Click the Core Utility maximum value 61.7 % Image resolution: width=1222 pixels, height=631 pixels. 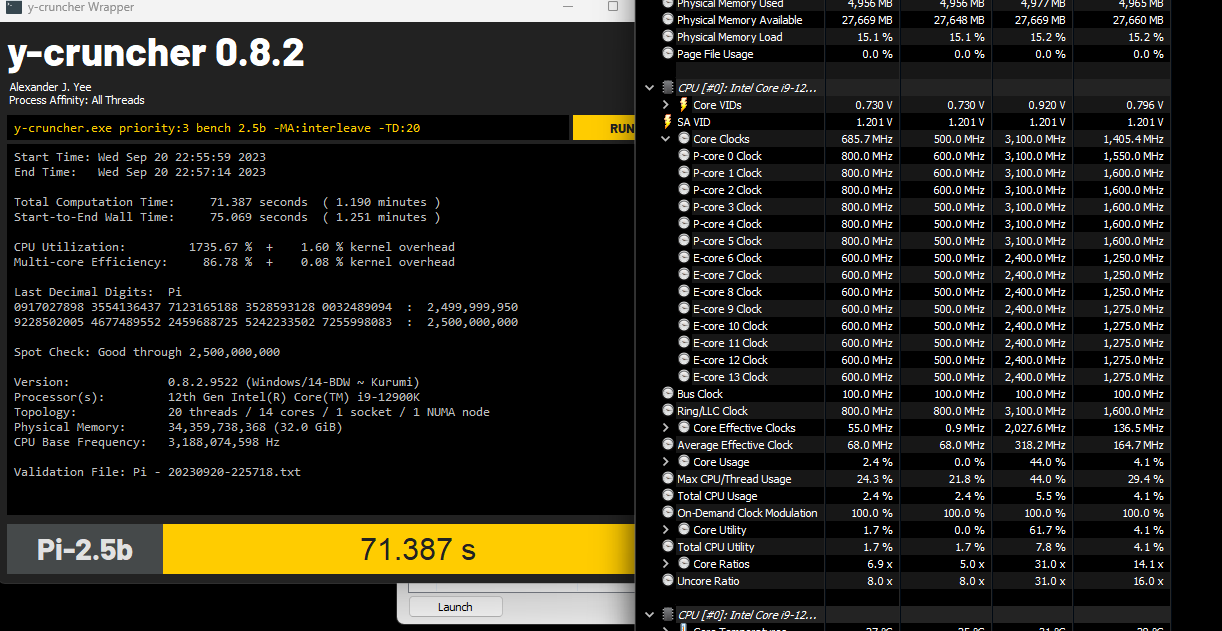point(1046,530)
